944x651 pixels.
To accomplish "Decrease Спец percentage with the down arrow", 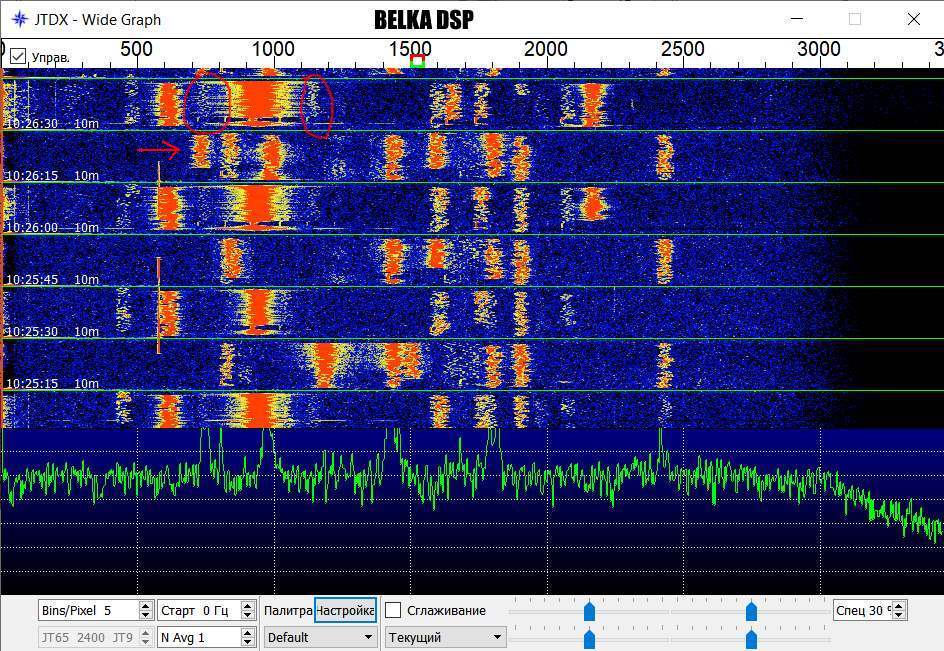I will click(x=899, y=615).
